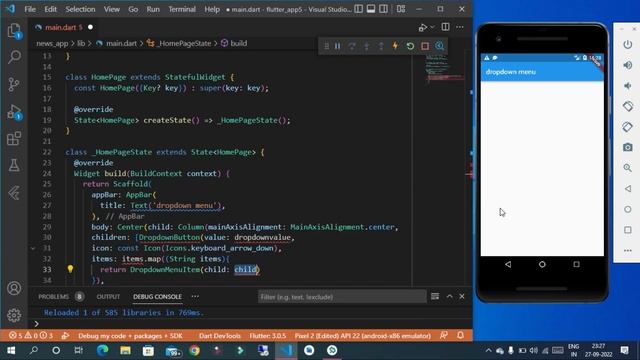
Task: Tap Android Home button in phone screen
Action: [542, 264]
